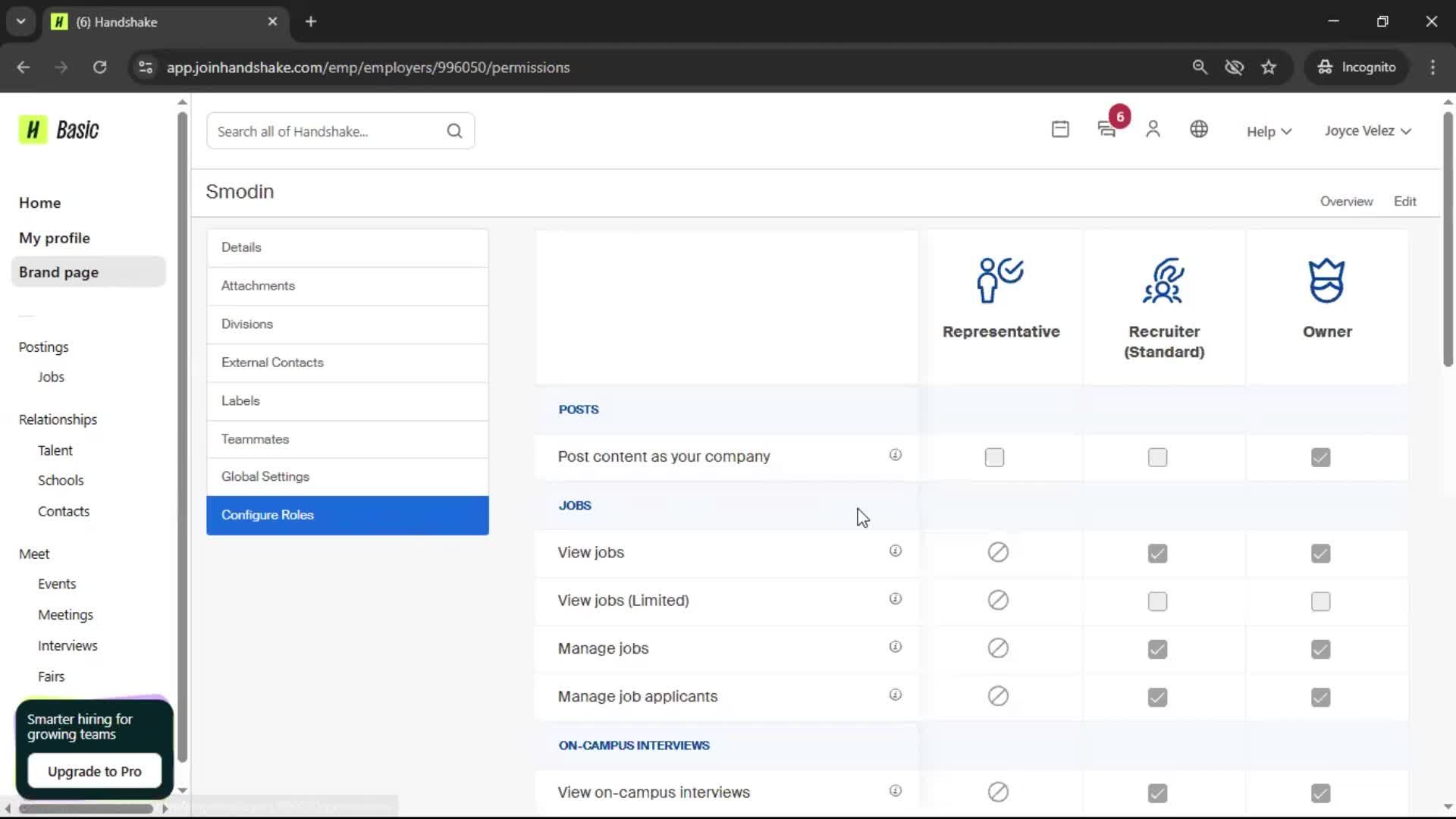Toggle Manage job applicants checkbox for Owner
The height and width of the screenshot is (819, 1456).
tap(1320, 697)
